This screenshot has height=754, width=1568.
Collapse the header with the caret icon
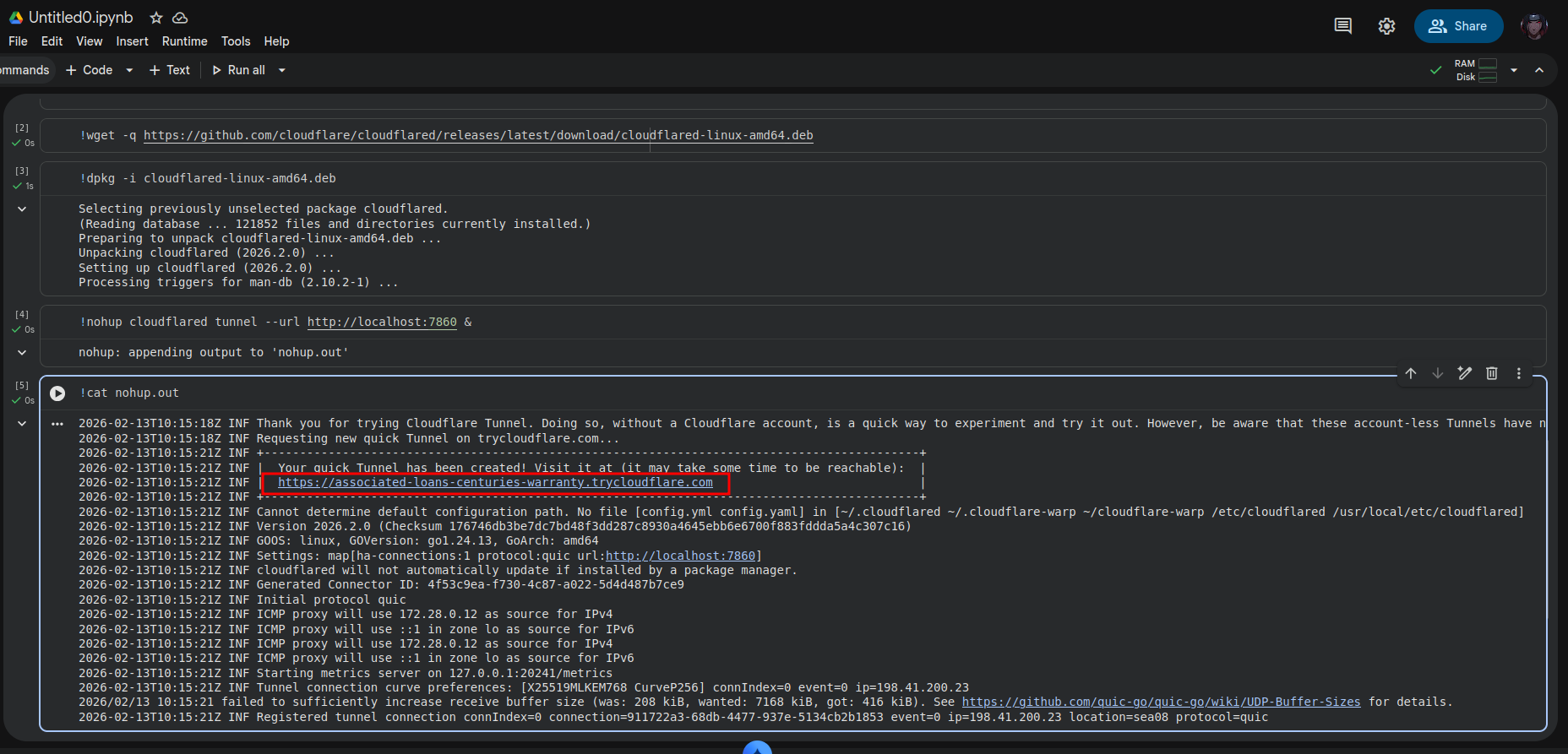[1539, 70]
